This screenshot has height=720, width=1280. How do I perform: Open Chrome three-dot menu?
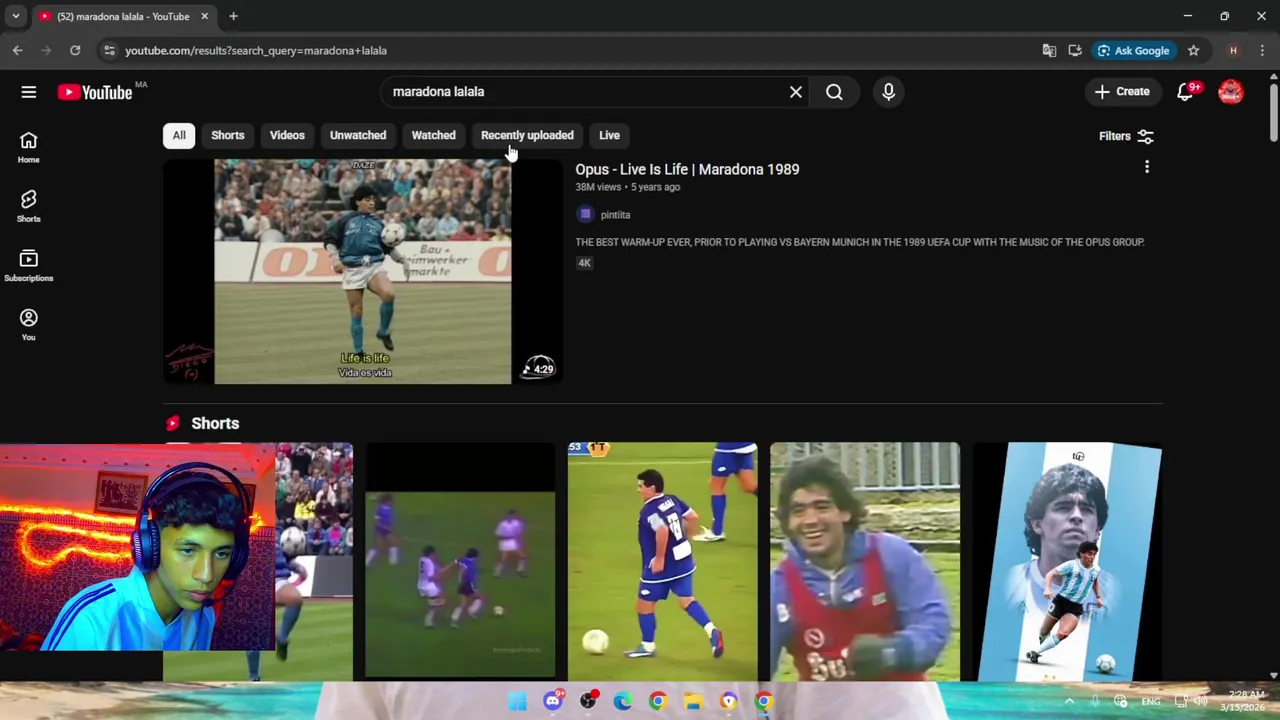coord(1261,50)
